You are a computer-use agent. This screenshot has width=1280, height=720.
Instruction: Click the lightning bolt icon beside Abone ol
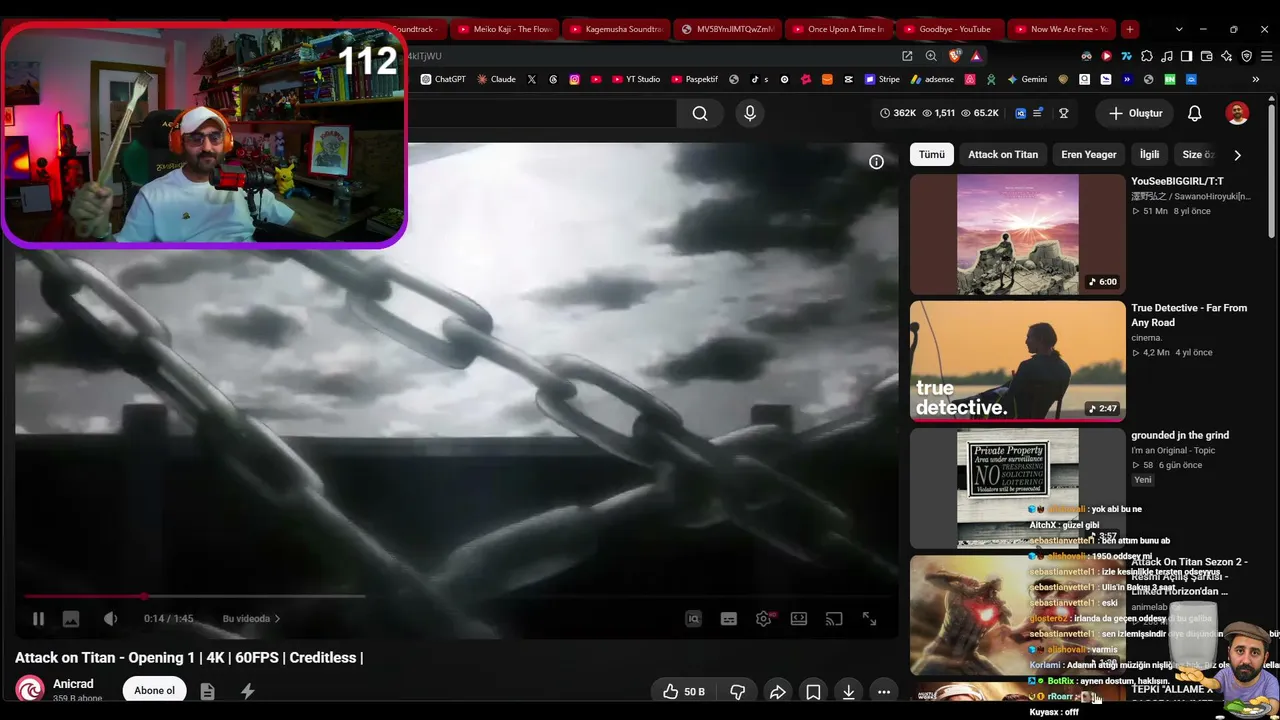[x=247, y=691]
